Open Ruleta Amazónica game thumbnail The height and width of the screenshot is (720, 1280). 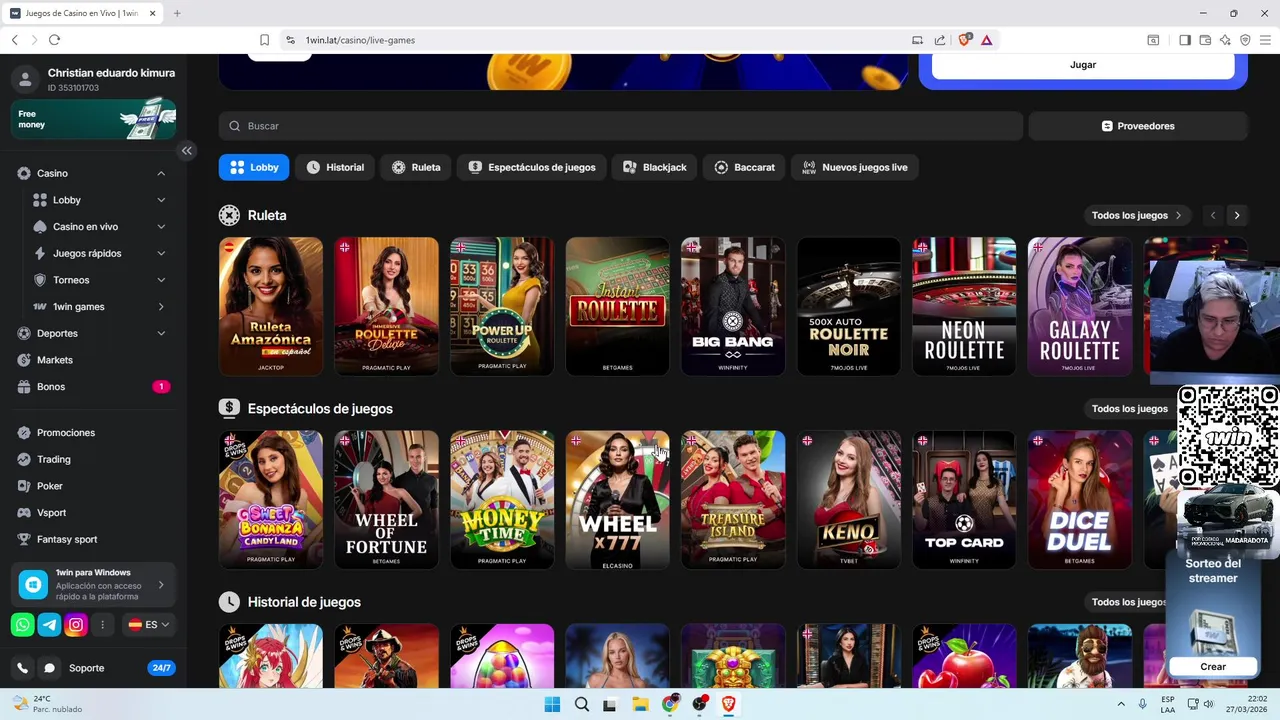[x=271, y=306]
